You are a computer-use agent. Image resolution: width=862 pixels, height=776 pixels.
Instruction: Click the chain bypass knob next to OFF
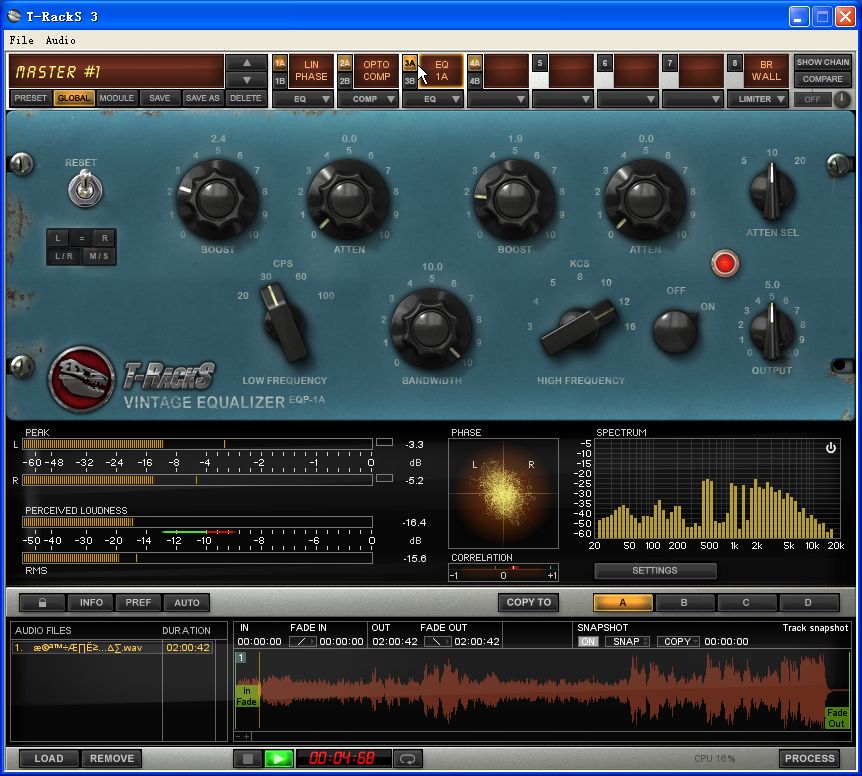pyautogui.click(x=841, y=99)
